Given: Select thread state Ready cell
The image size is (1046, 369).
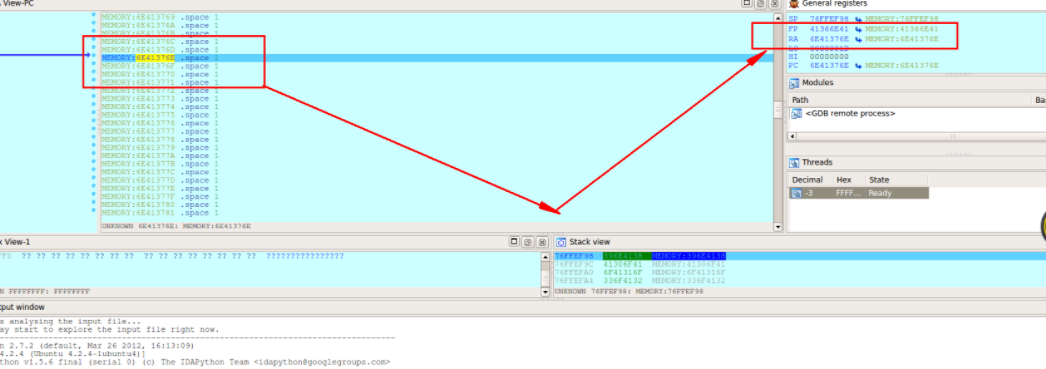Looking at the screenshot, I should click(x=897, y=193).
